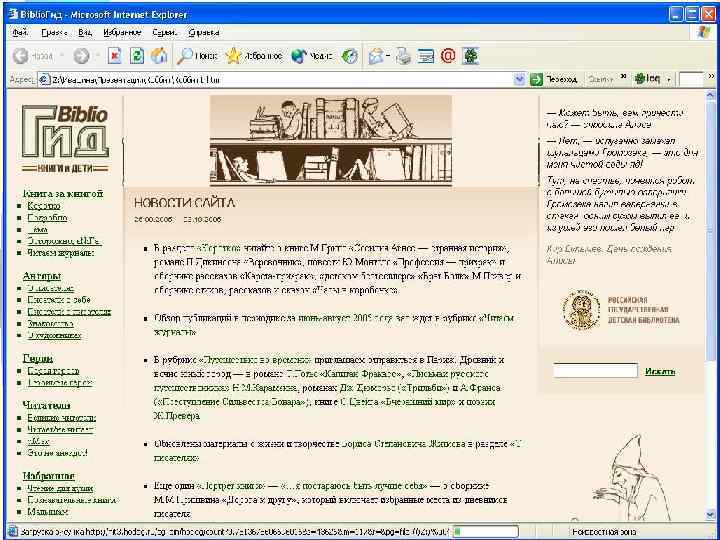Open the icq toolbar dropdown arrow
Viewport: 720px width, 540px height.
pyautogui.click(x=669, y=79)
